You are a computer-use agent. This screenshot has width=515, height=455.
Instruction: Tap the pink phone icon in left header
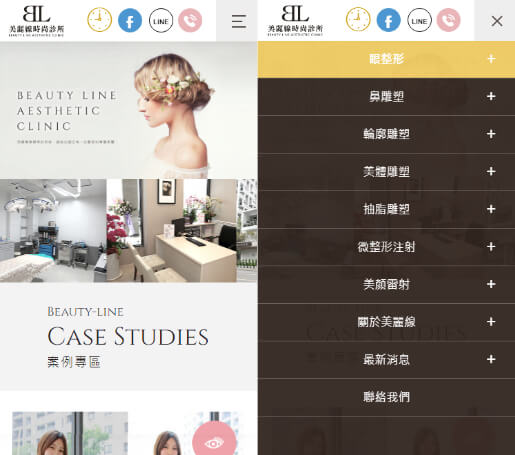coord(190,21)
